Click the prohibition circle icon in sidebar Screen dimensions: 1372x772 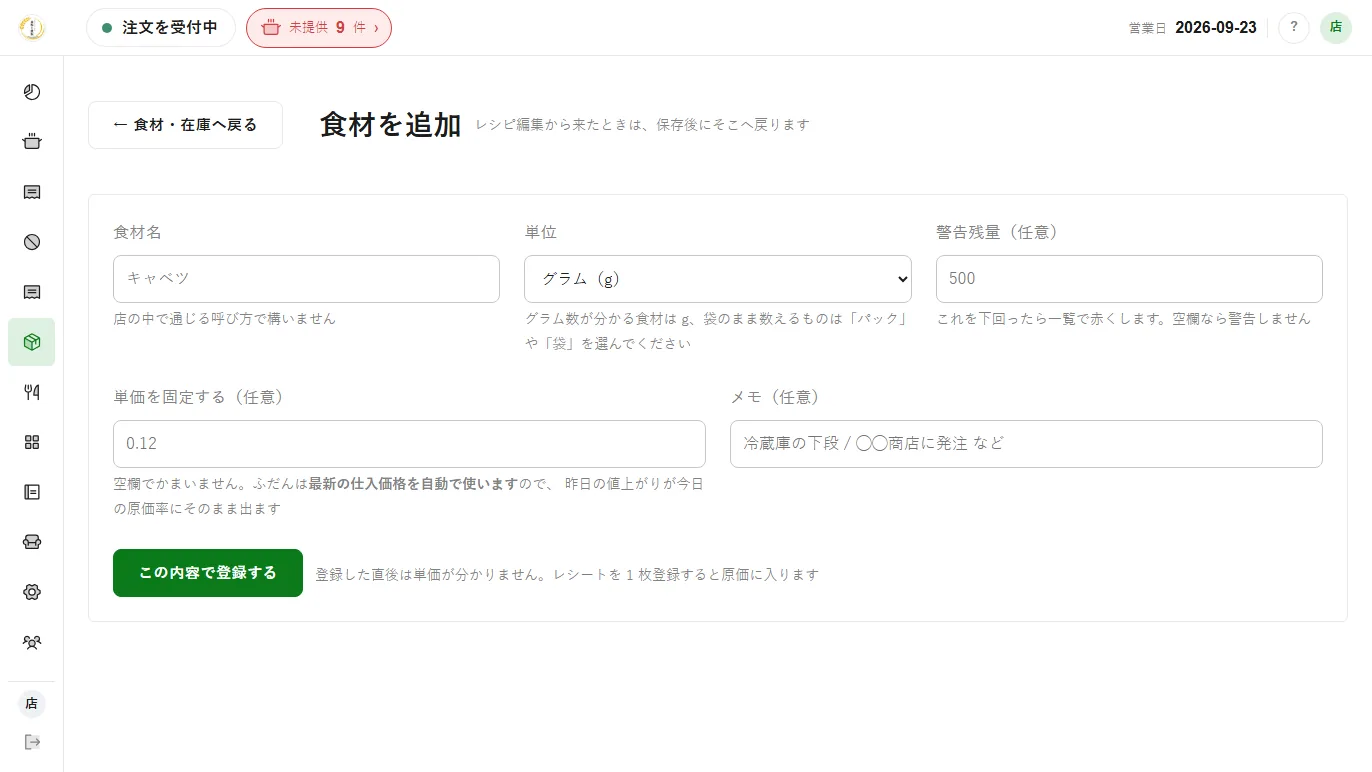(x=31, y=242)
